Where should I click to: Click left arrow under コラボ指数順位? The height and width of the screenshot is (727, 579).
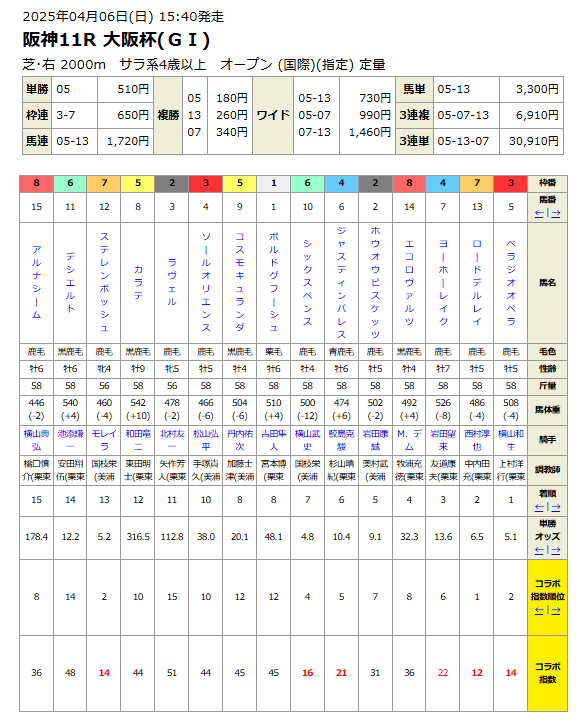point(539,611)
